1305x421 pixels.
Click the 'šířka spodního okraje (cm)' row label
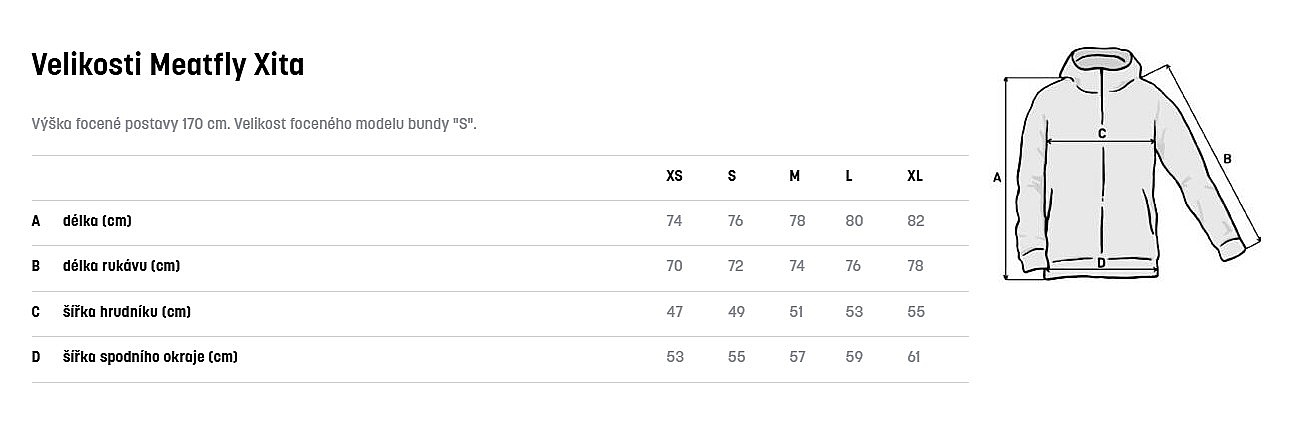click(x=149, y=357)
